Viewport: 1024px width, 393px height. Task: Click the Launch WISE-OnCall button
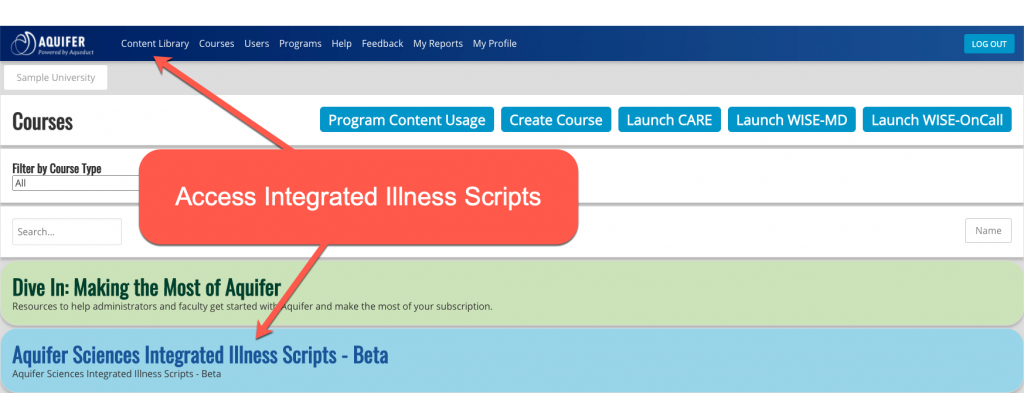[937, 119]
